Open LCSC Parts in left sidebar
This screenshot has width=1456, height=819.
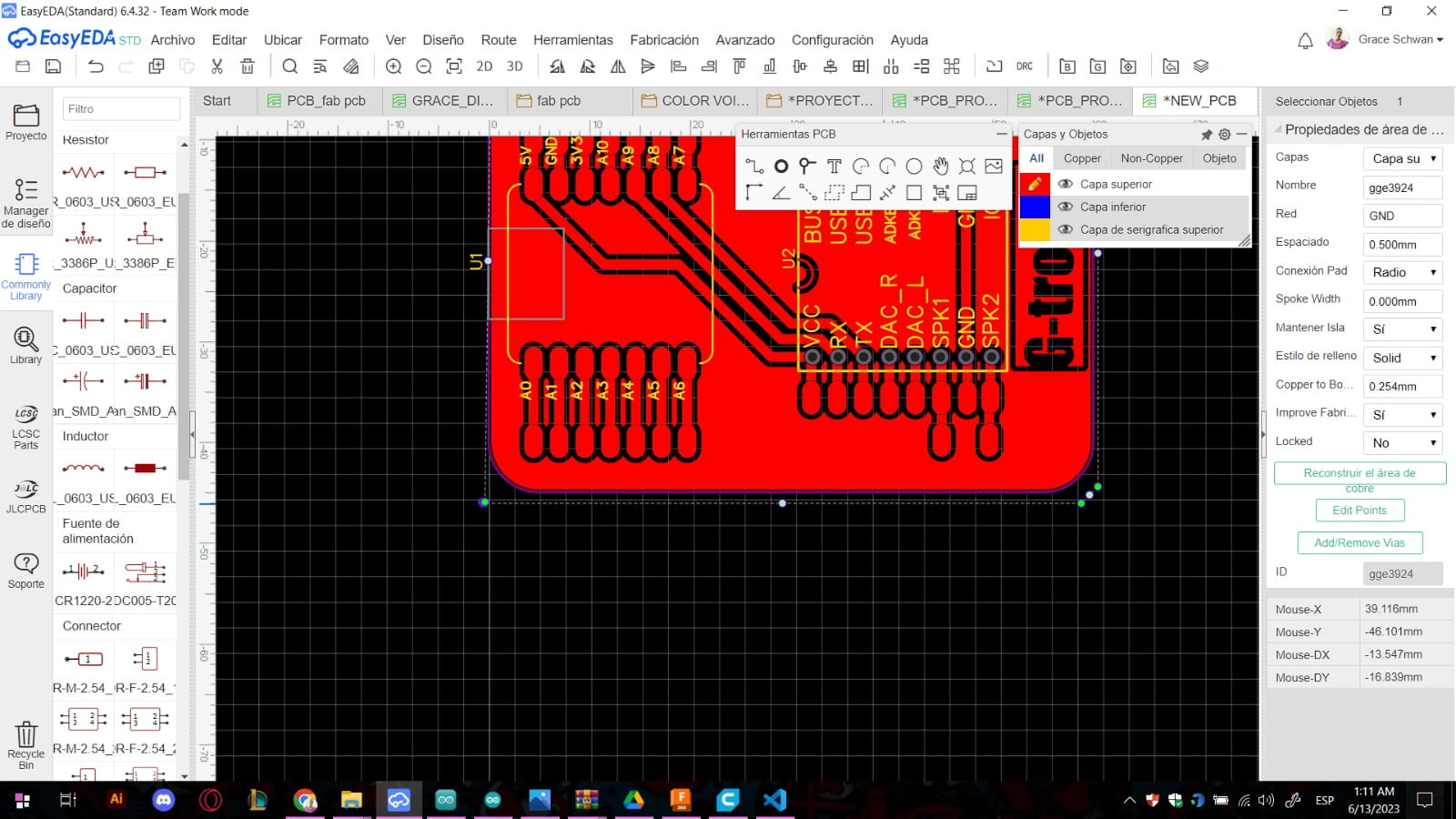(x=26, y=427)
